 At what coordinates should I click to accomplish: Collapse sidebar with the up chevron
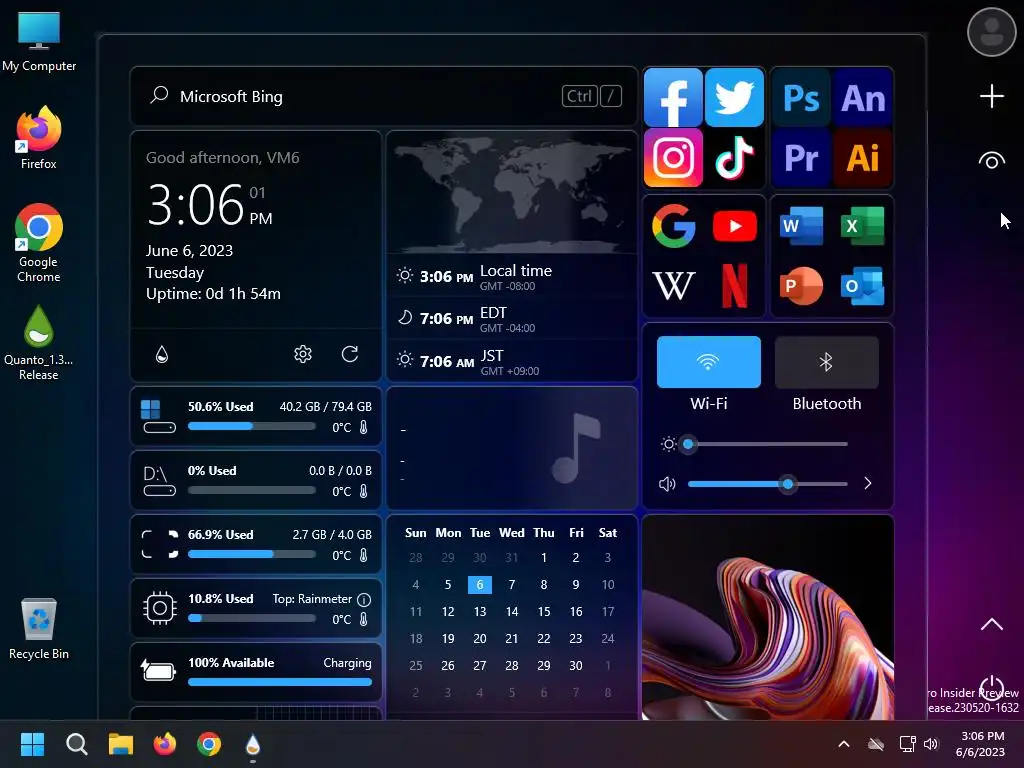point(991,624)
